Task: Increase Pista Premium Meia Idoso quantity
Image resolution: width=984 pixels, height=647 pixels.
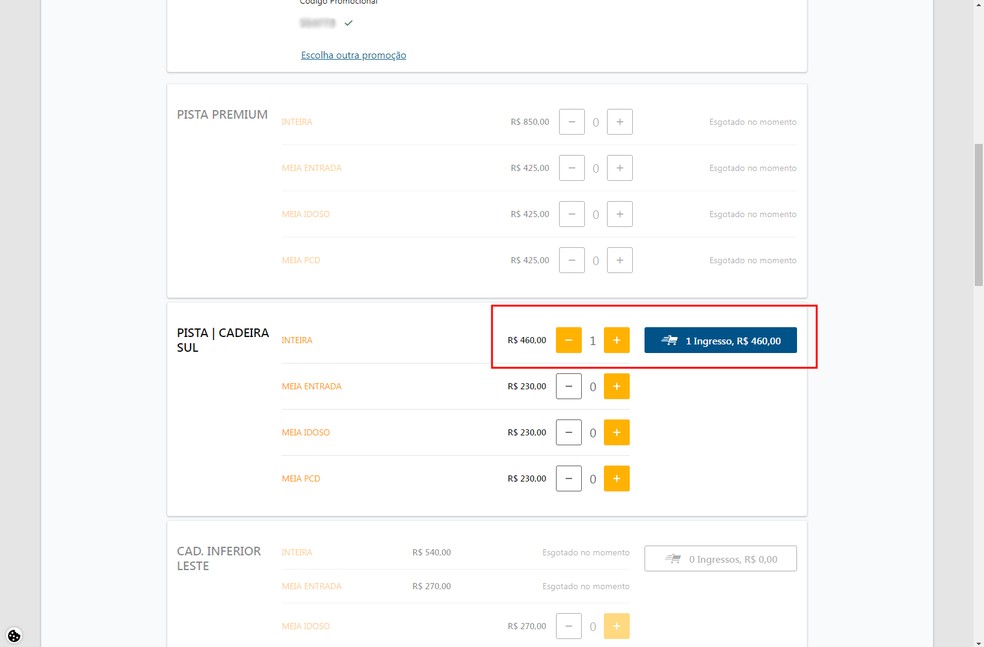Action: pyautogui.click(x=619, y=214)
